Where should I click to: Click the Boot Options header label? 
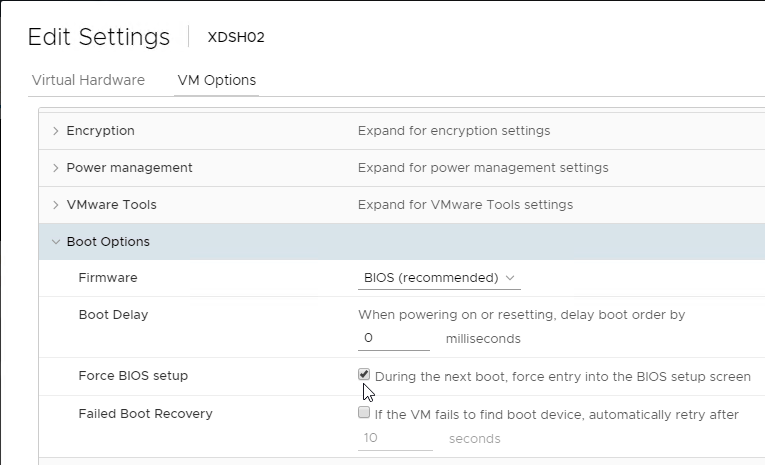tap(108, 242)
